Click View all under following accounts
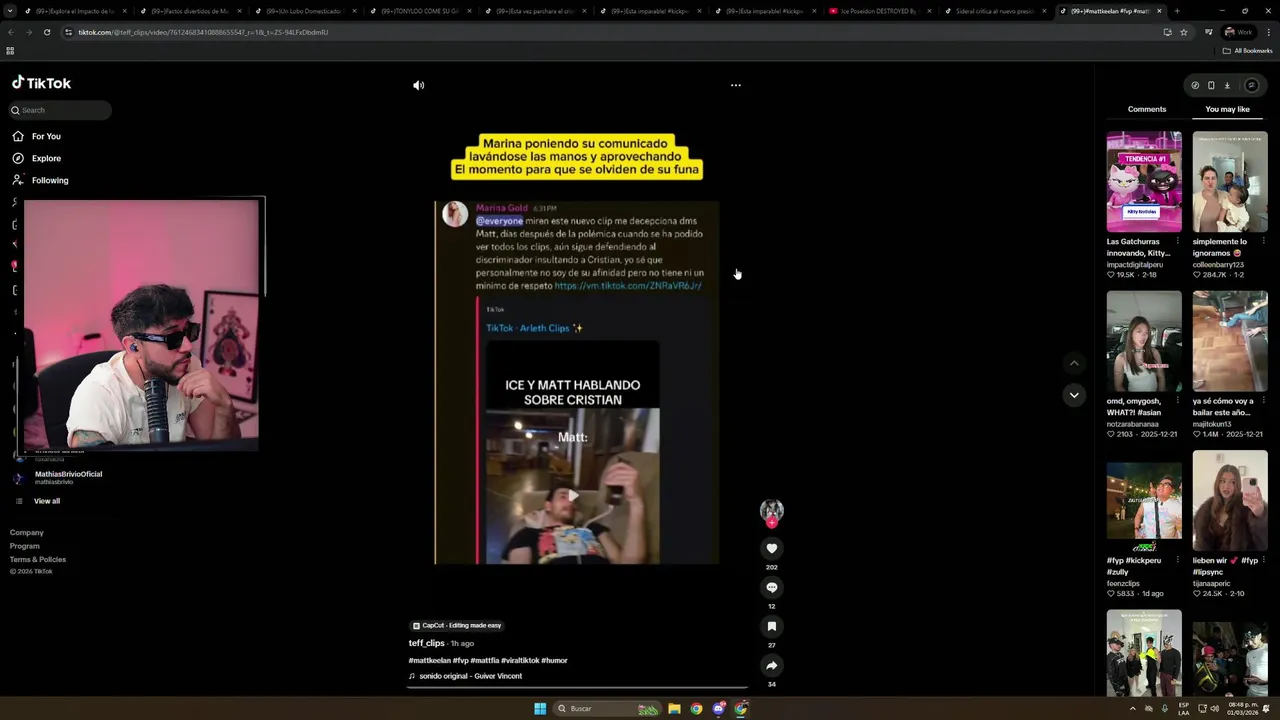Image resolution: width=1280 pixels, height=720 pixels. tap(46, 501)
